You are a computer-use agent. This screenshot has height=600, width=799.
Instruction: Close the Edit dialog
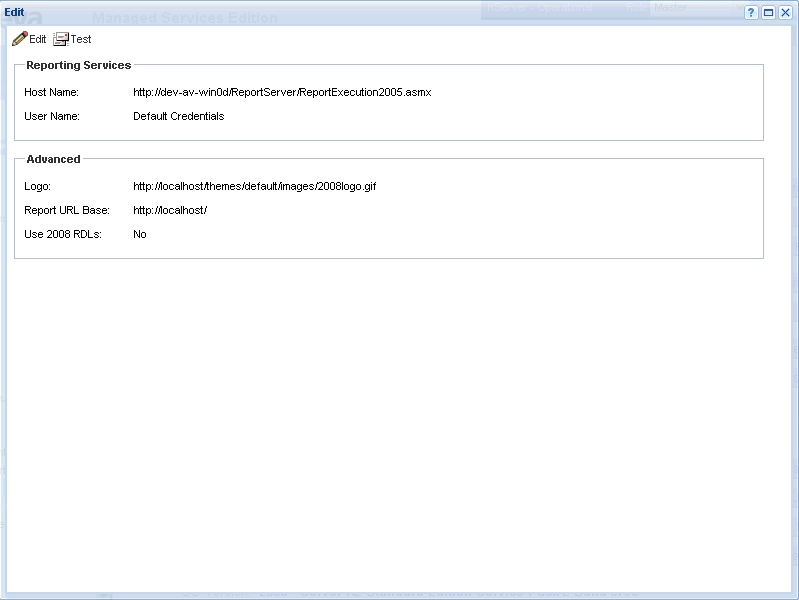(785, 13)
